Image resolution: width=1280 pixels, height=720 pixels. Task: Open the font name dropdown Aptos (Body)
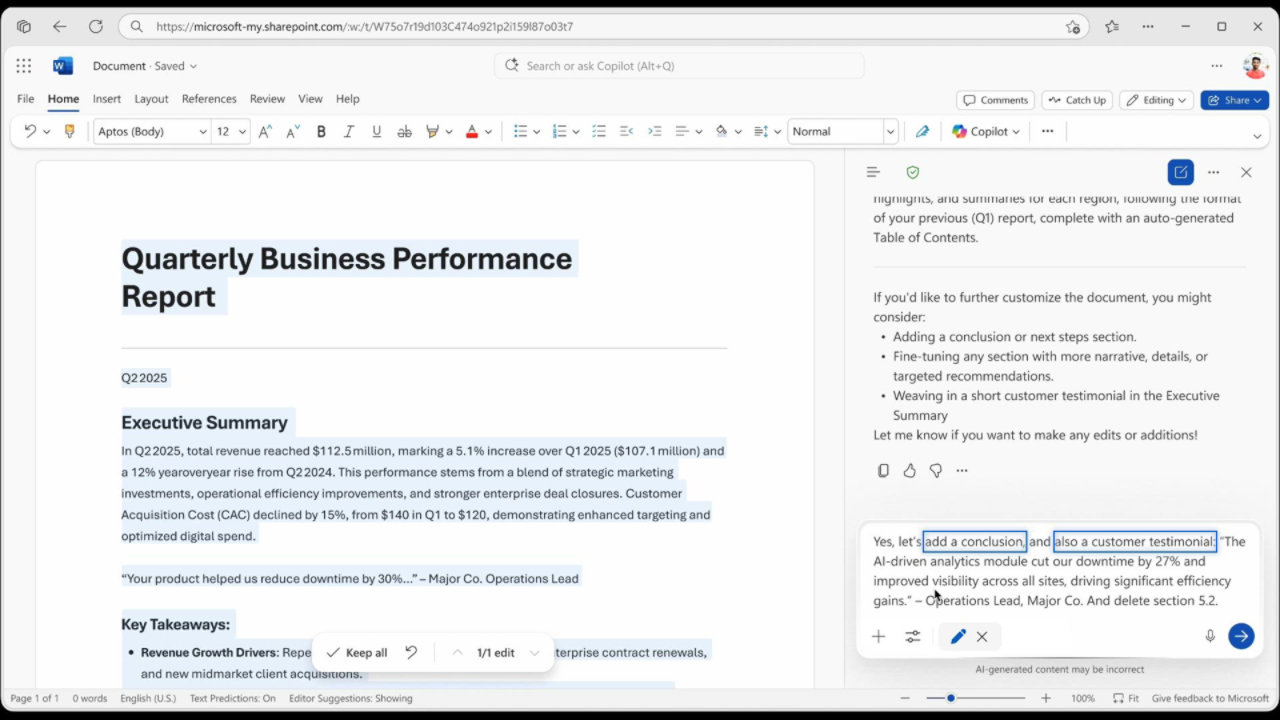(152, 131)
